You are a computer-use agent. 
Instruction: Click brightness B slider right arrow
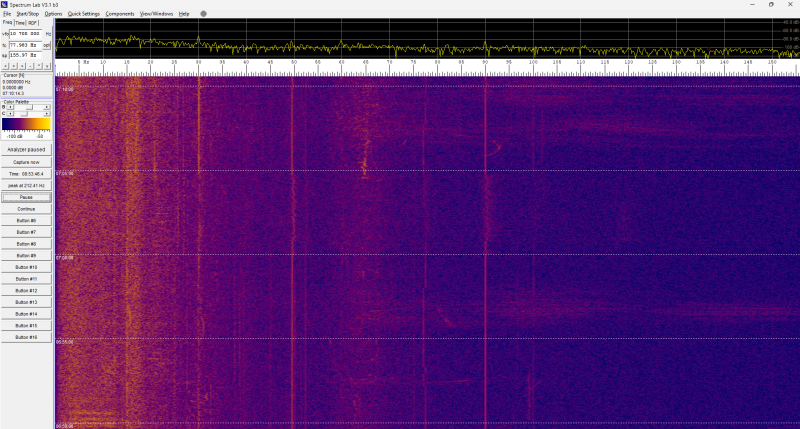[x=46, y=107]
